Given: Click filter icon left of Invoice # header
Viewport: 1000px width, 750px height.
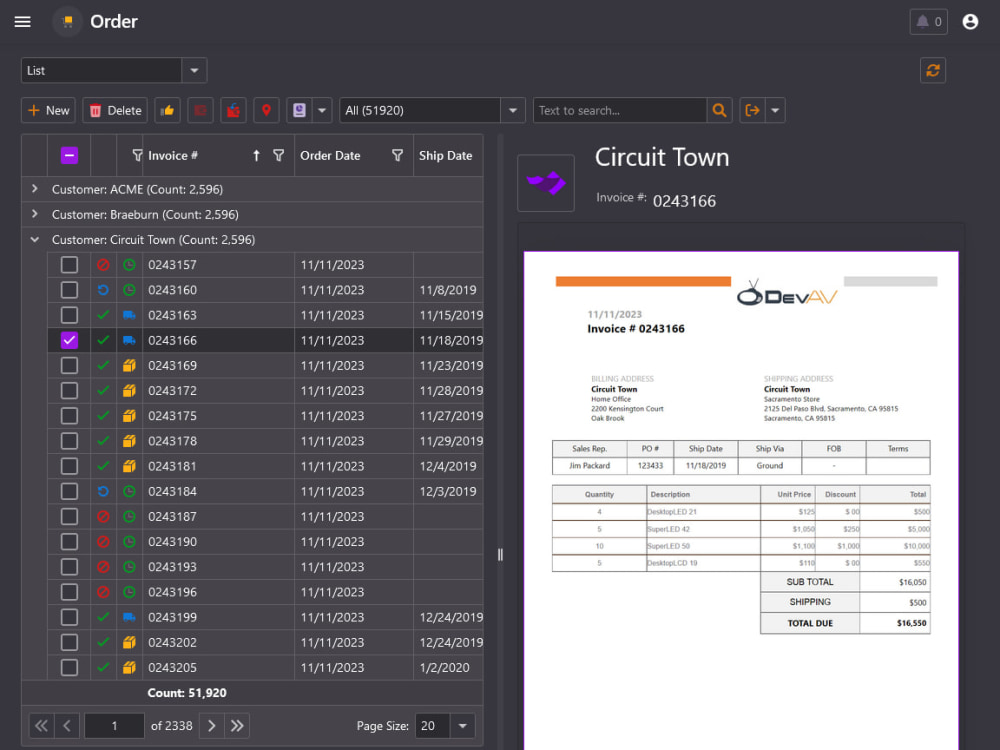Looking at the screenshot, I should (x=137, y=155).
